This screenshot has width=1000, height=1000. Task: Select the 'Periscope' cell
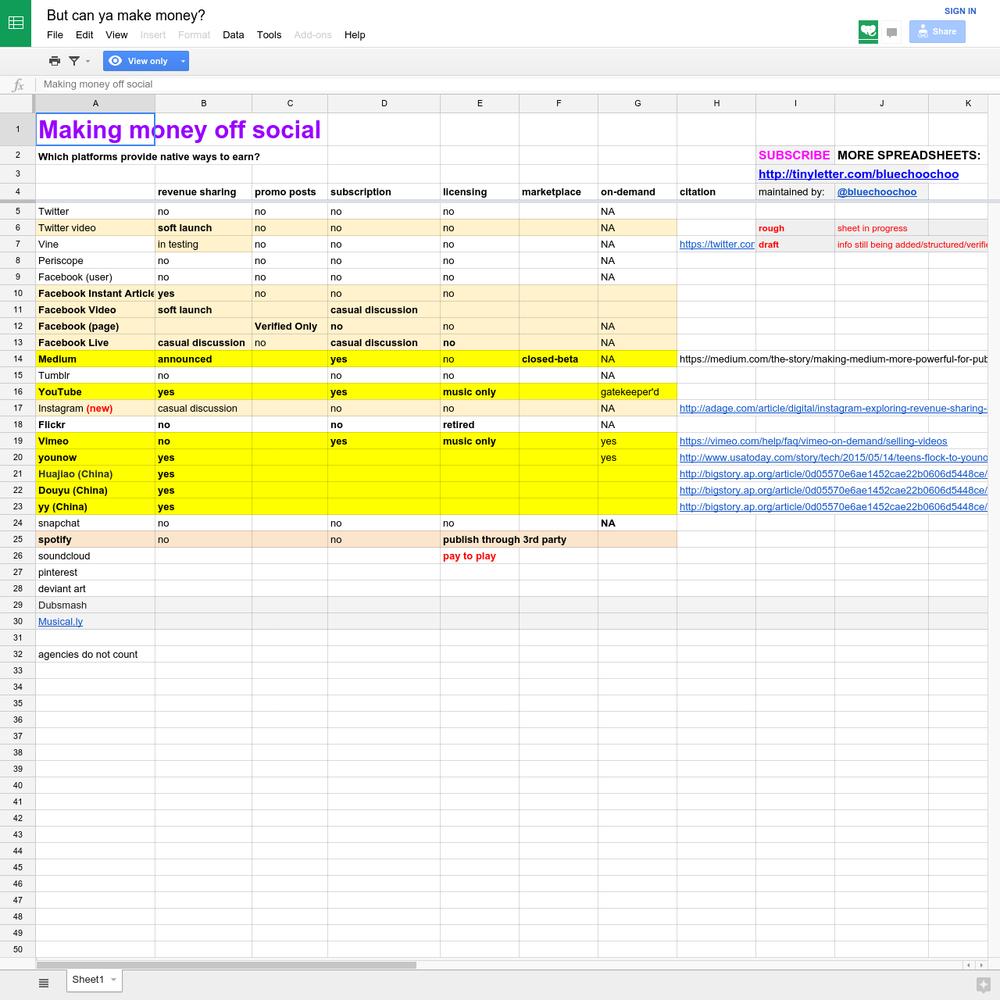(x=95, y=261)
